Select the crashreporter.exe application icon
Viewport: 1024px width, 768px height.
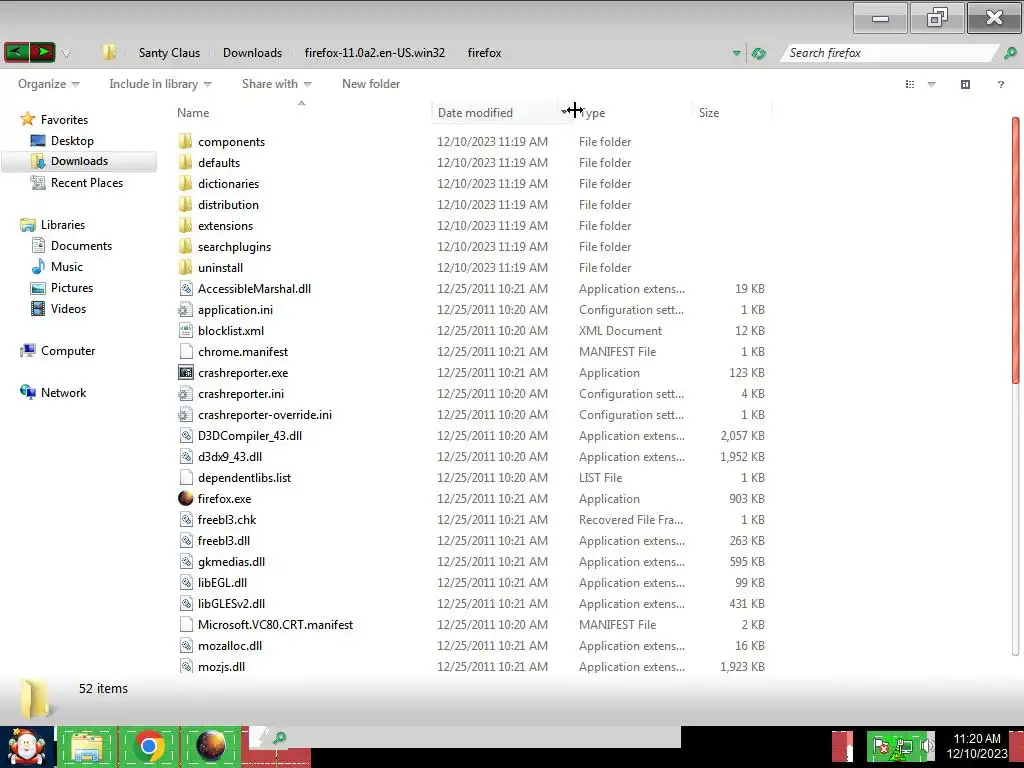click(186, 372)
